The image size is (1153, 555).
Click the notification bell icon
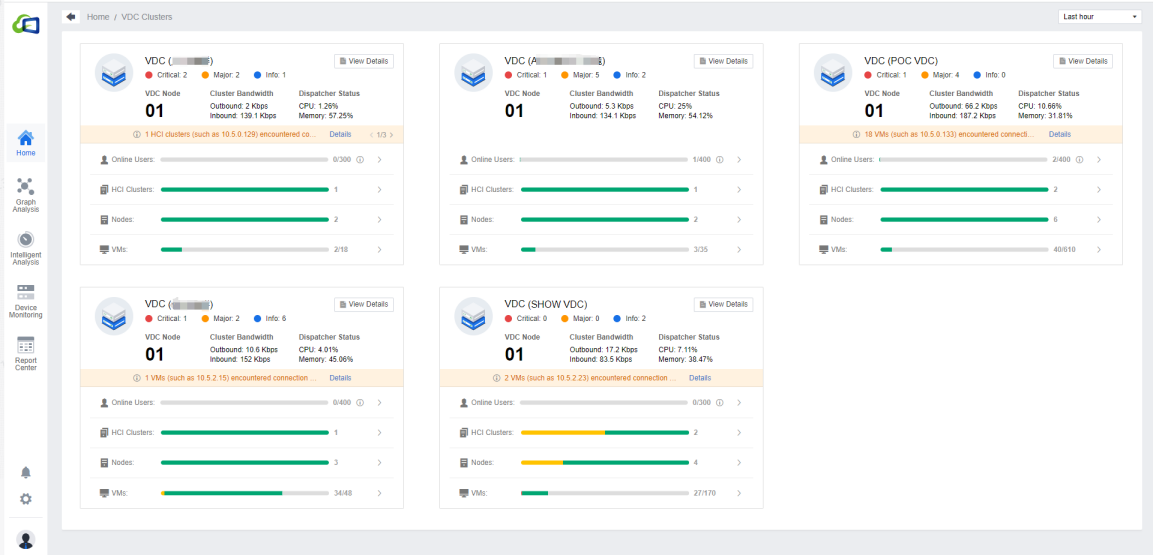pos(26,472)
